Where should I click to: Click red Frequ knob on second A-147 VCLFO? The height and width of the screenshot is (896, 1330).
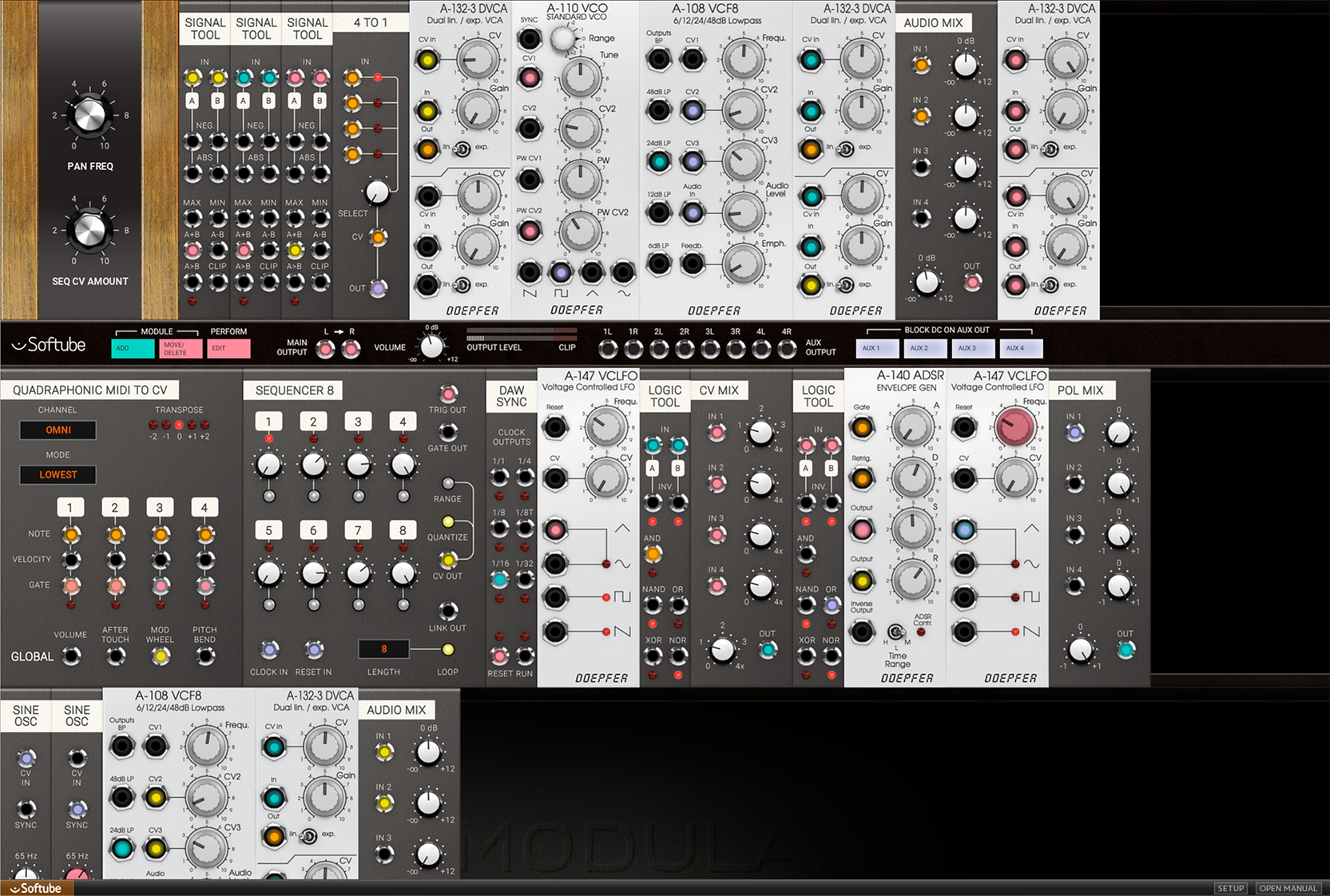pyautogui.click(x=1015, y=426)
